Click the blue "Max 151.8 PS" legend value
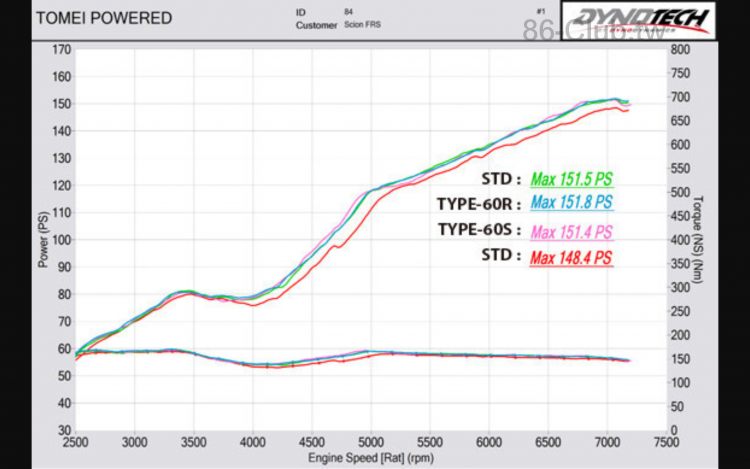Viewport: 750px width, 469px height. point(572,202)
